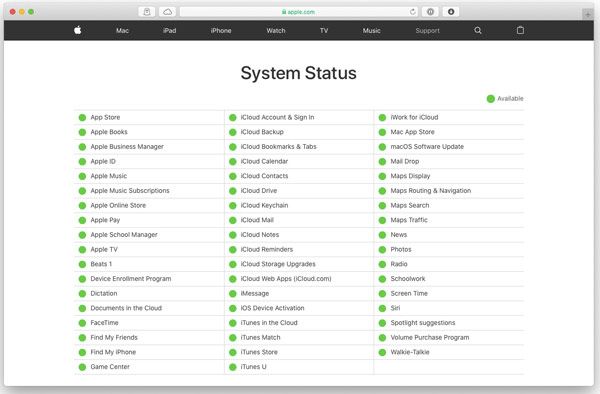The height and width of the screenshot is (394, 600).
Task: Open the Music menu item
Action: point(372,31)
